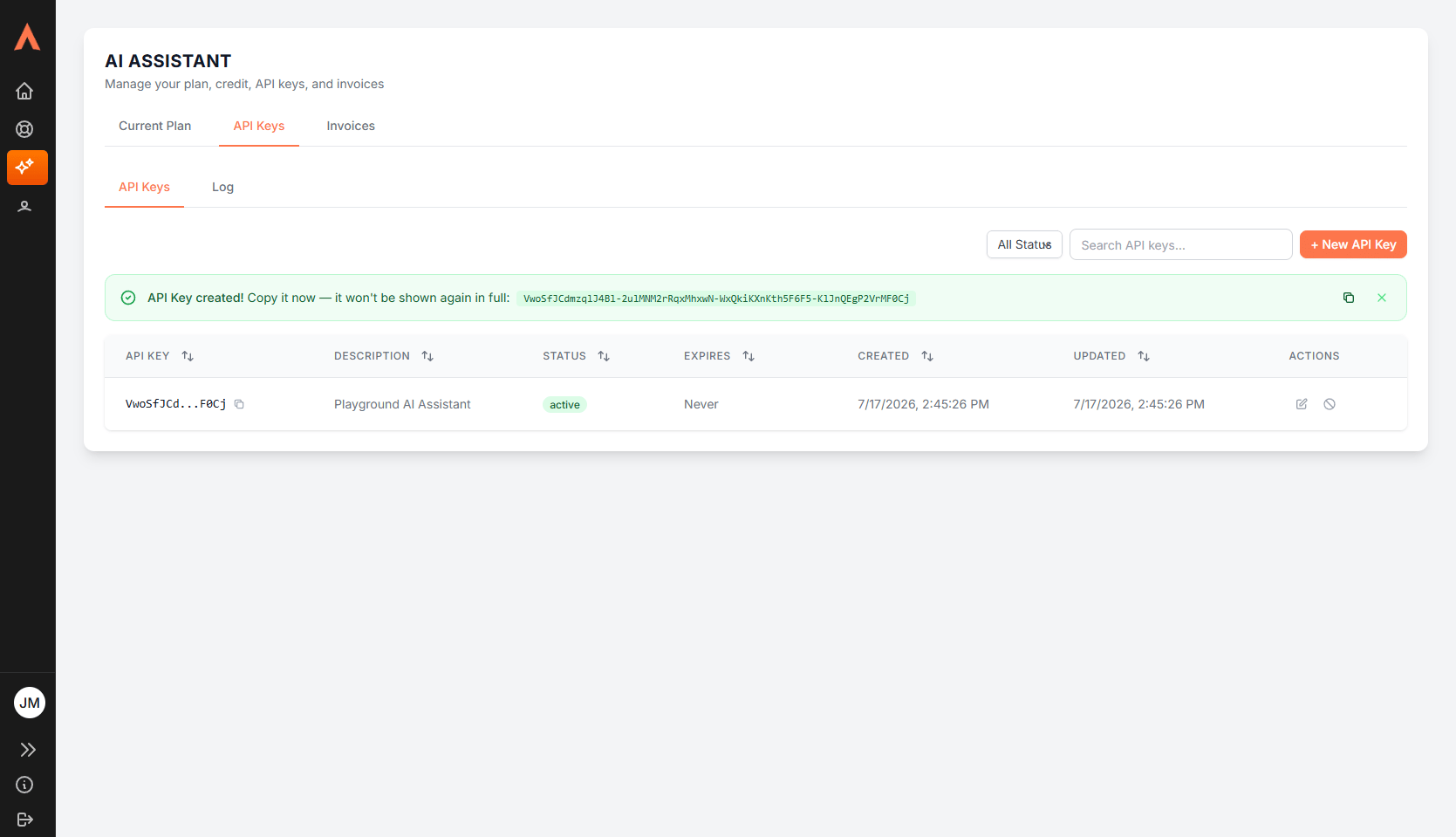Copy the truncated key VwoSfJCd...F0Cj
The image size is (1456, 837).
239,404
